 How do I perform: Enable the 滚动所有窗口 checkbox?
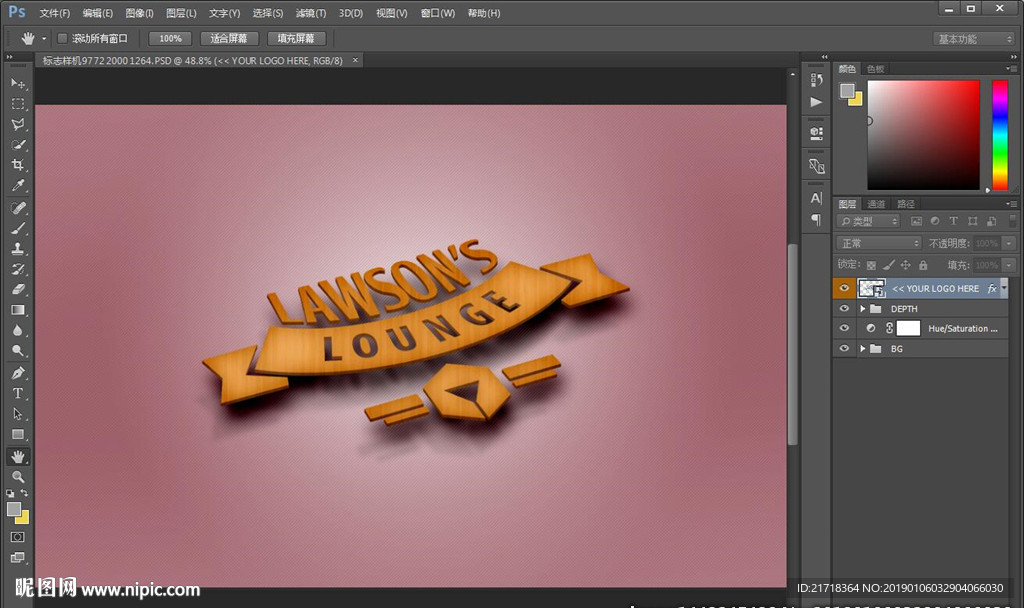[x=63, y=39]
